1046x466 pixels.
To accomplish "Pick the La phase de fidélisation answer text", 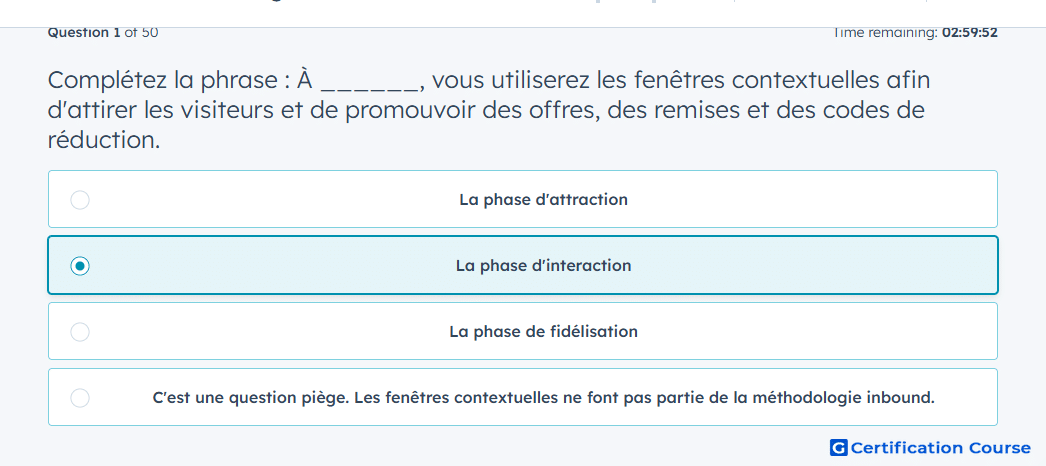I will [x=543, y=331].
